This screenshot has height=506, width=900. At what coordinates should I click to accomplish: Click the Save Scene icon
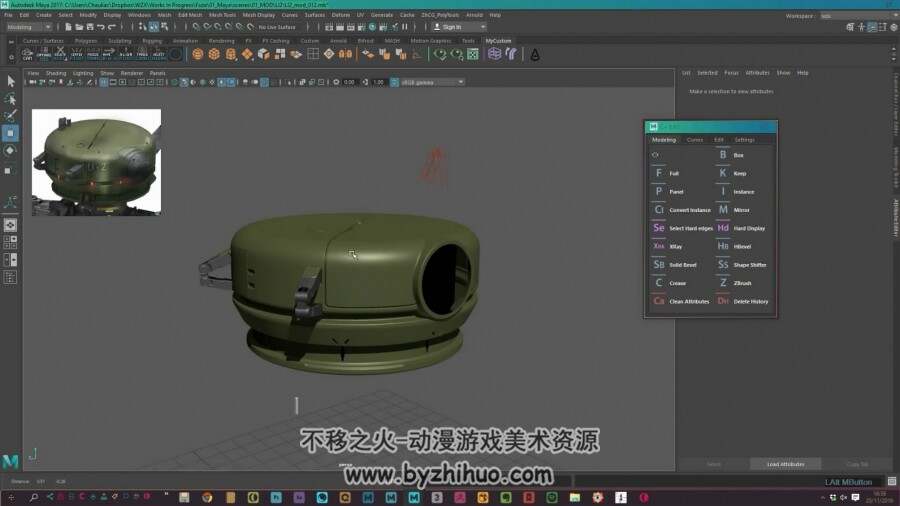90,27
